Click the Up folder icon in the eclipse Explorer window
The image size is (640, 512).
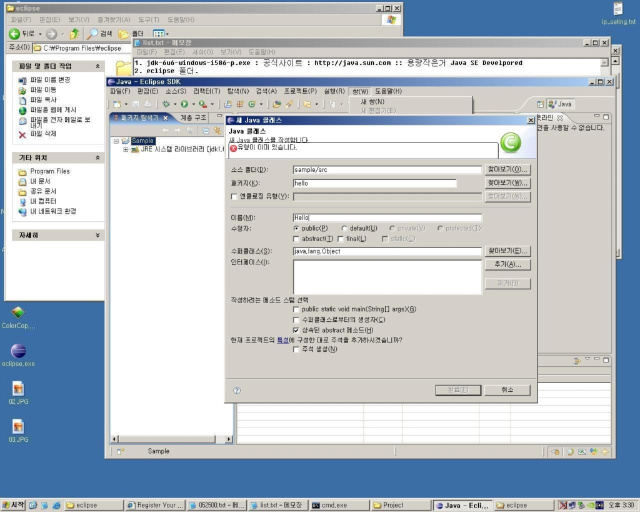[x=74, y=34]
